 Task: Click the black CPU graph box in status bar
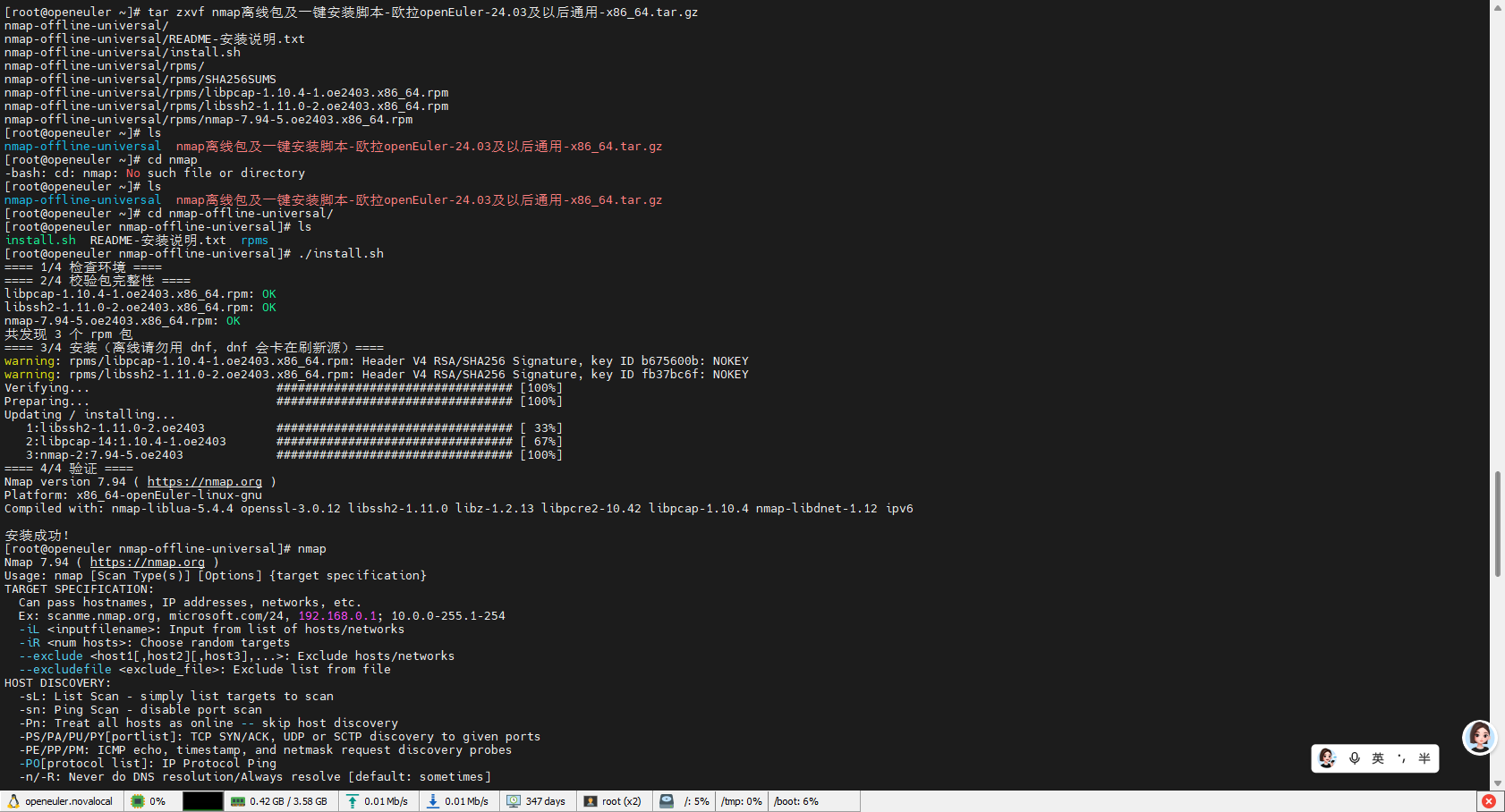tap(203, 801)
